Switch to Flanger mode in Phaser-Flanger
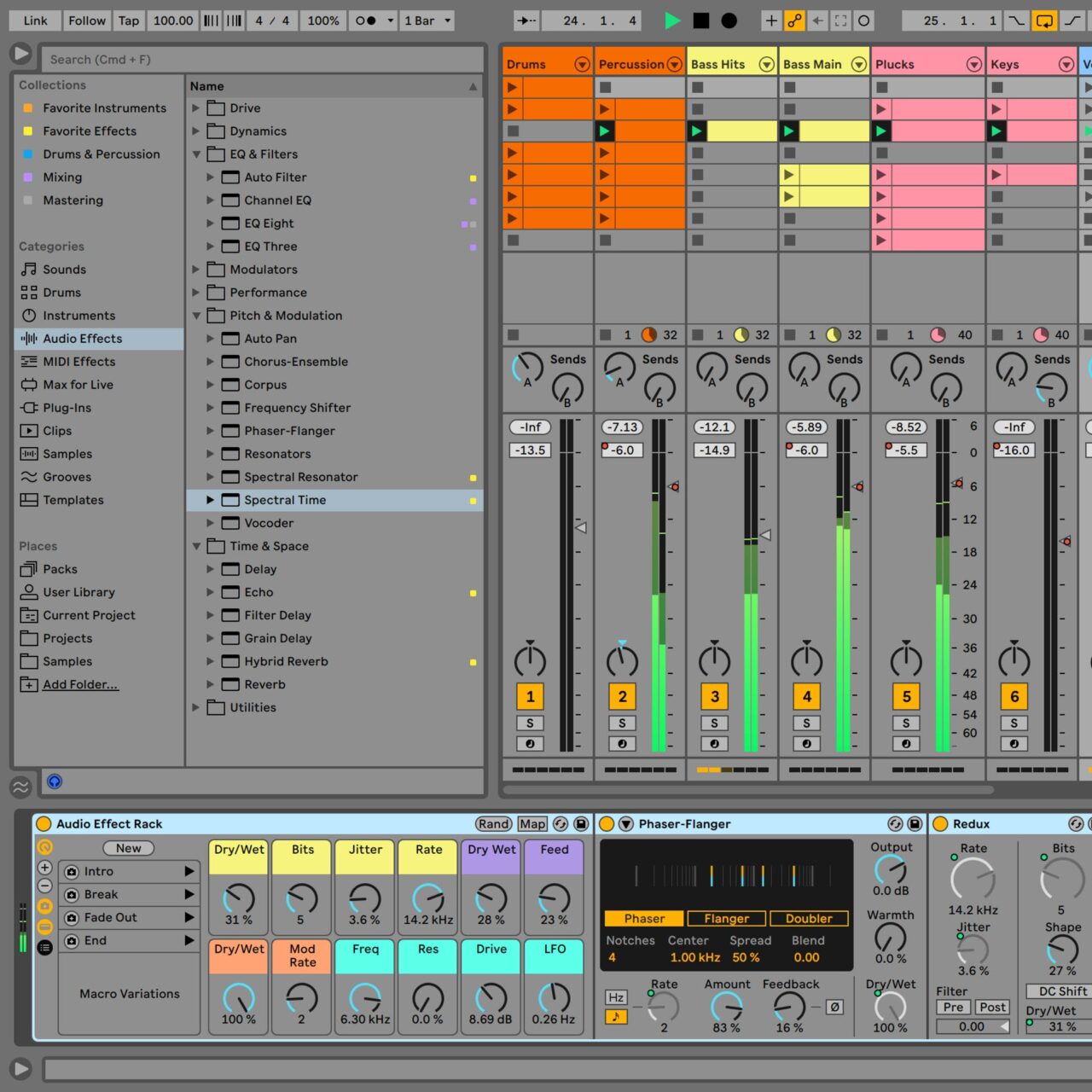 tap(726, 918)
